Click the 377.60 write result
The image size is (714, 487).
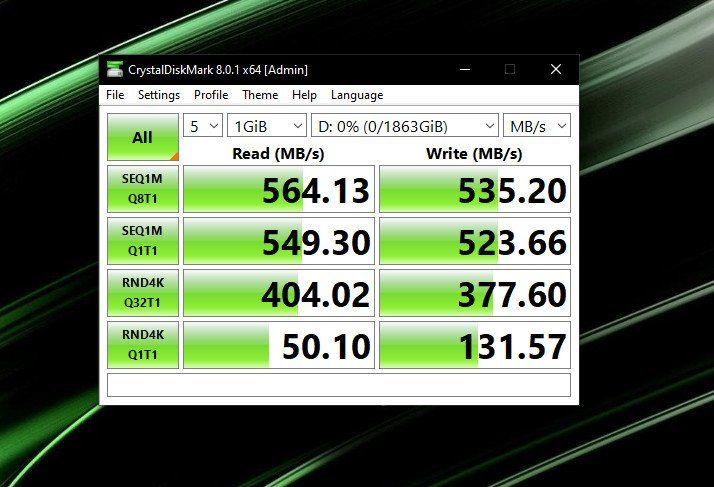coord(474,293)
